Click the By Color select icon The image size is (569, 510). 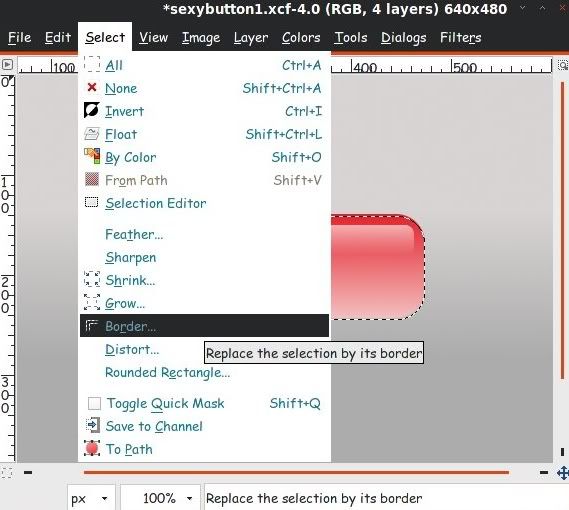[x=92, y=156]
